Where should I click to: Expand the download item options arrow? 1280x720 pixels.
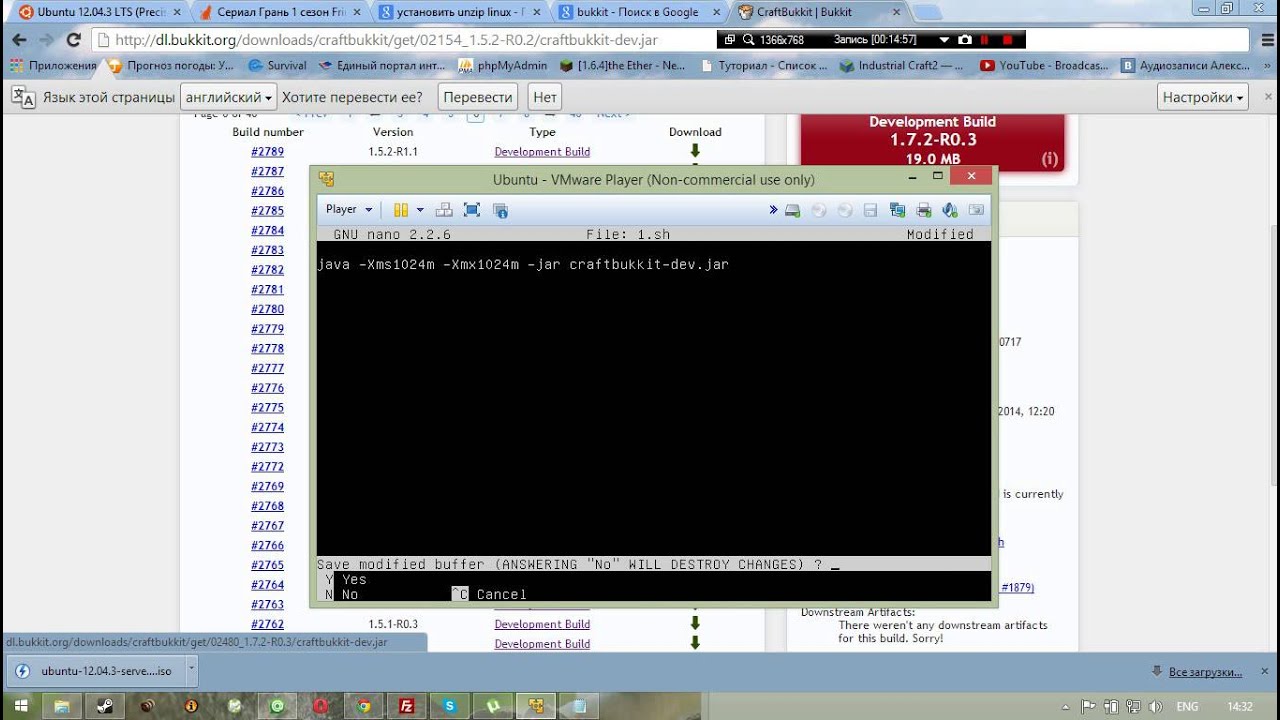tap(192, 671)
